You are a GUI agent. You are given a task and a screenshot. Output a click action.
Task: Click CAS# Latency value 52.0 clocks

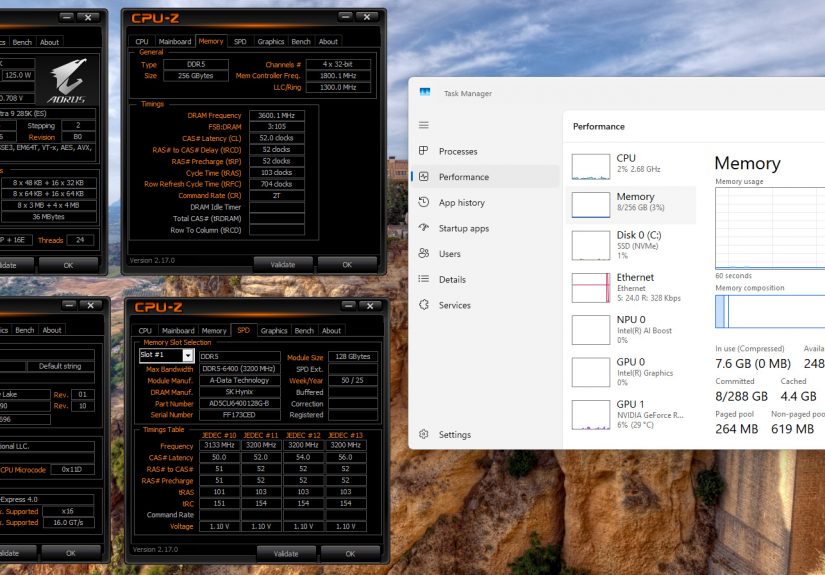click(277, 138)
